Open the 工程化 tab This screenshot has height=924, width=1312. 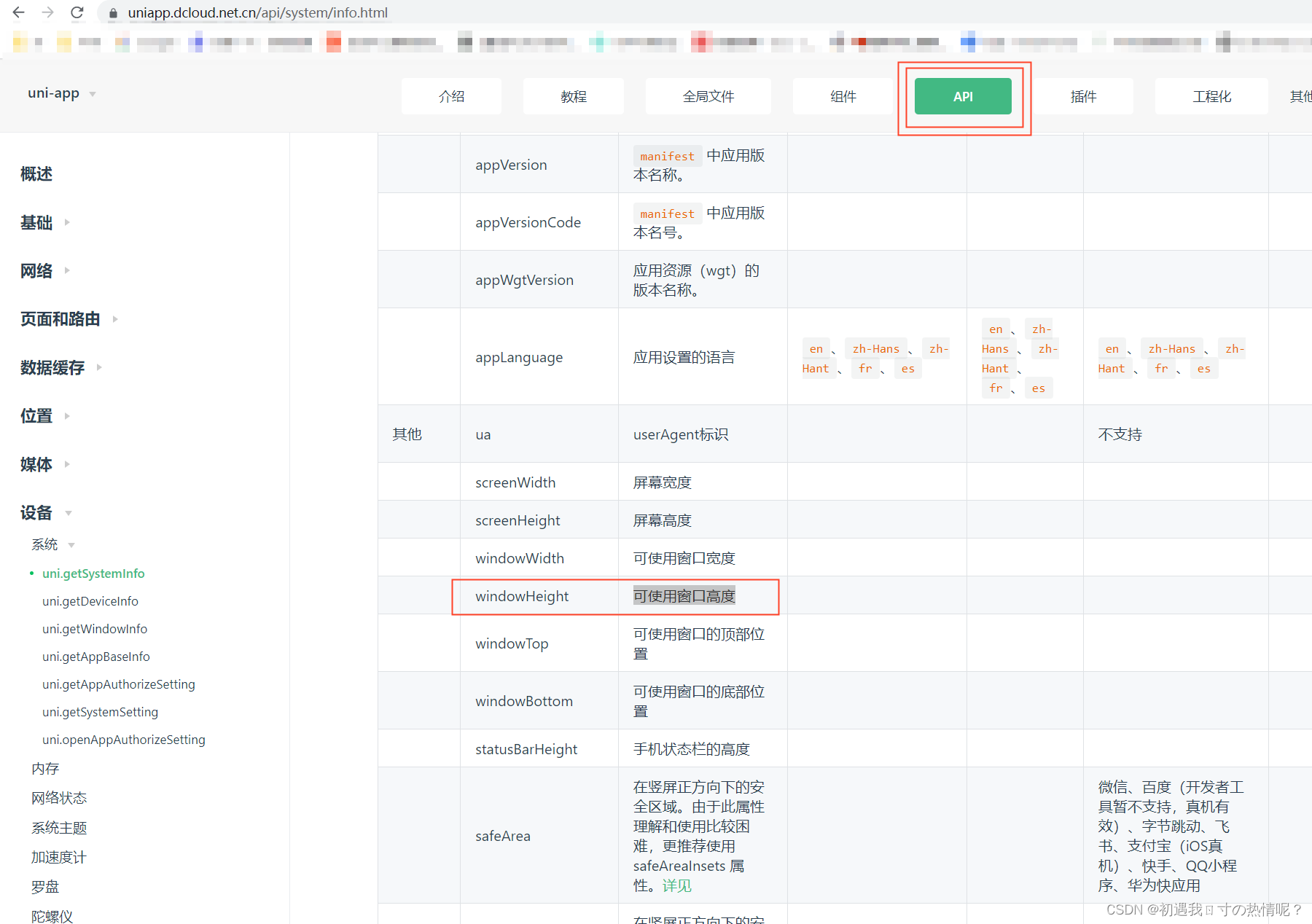click(1211, 96)
